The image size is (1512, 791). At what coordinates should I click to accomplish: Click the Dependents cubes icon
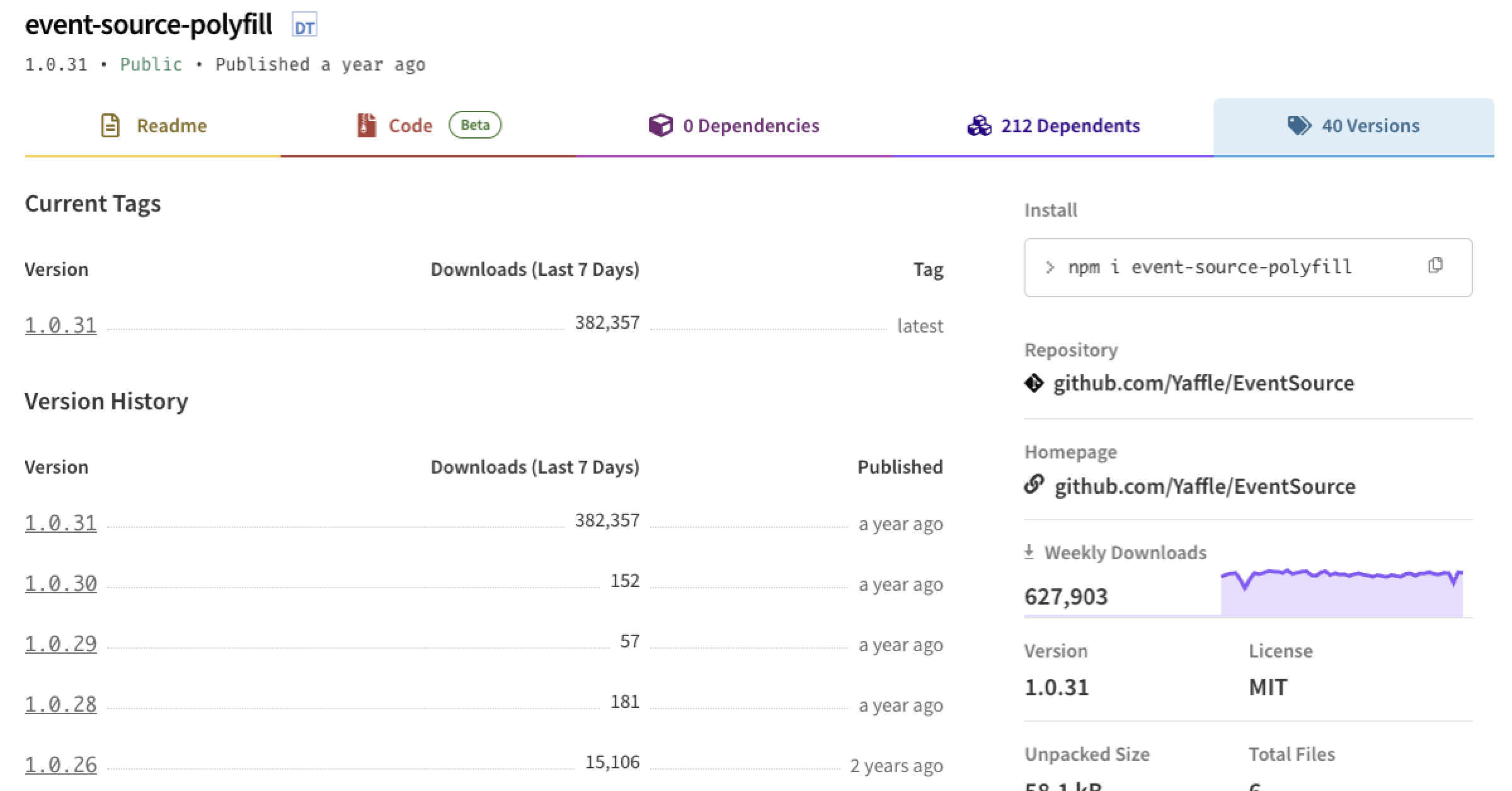pyautogui.click(x=979, y=125)
